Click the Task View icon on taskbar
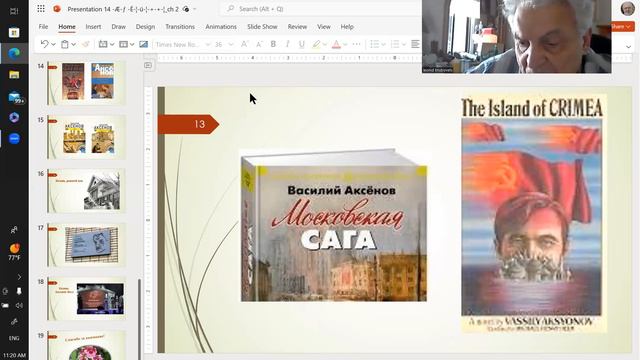 click(x=14, y=11)
